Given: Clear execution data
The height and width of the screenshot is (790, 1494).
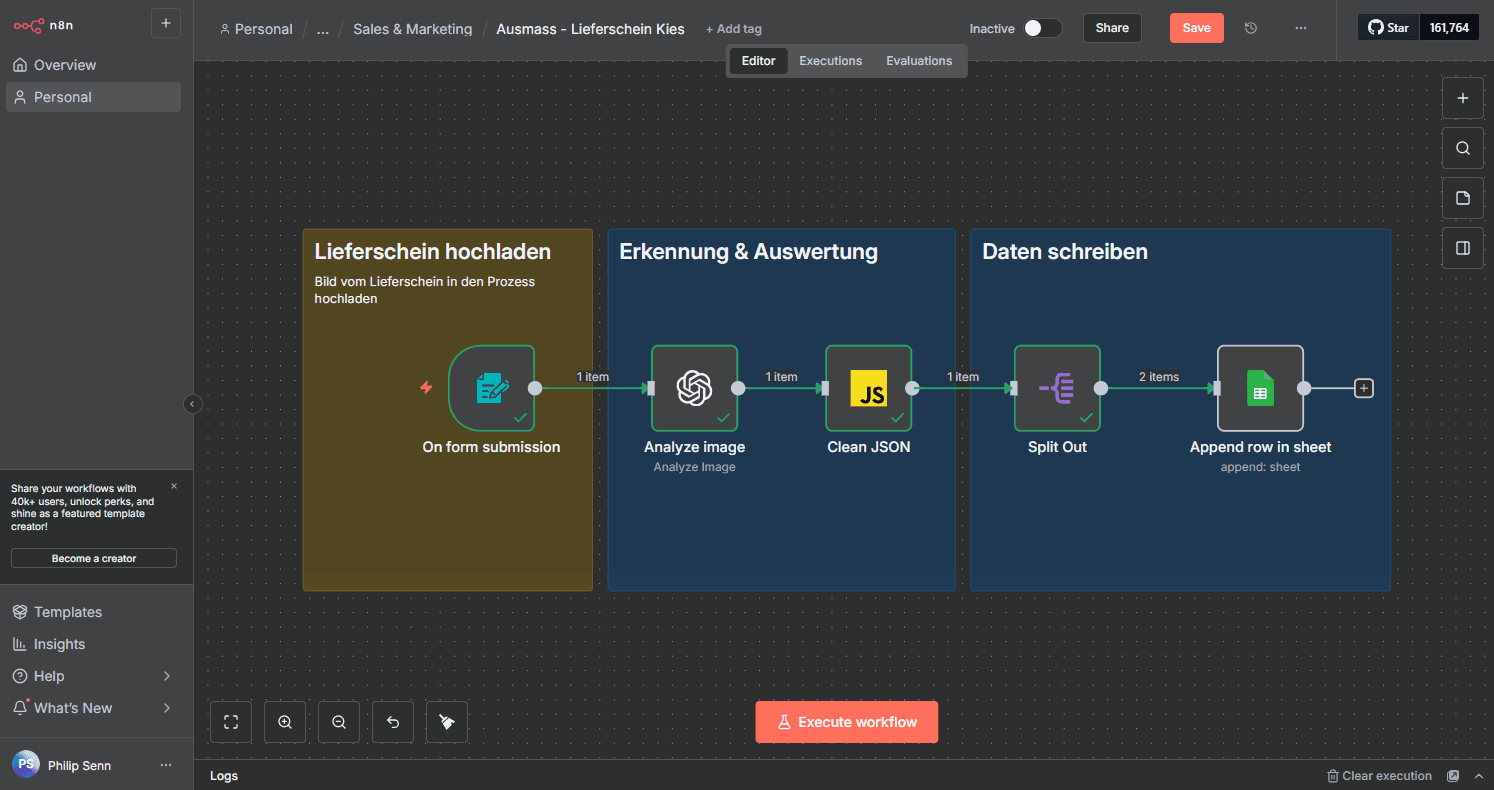Looking at the screenshot, I should [x=1379, y=776].
